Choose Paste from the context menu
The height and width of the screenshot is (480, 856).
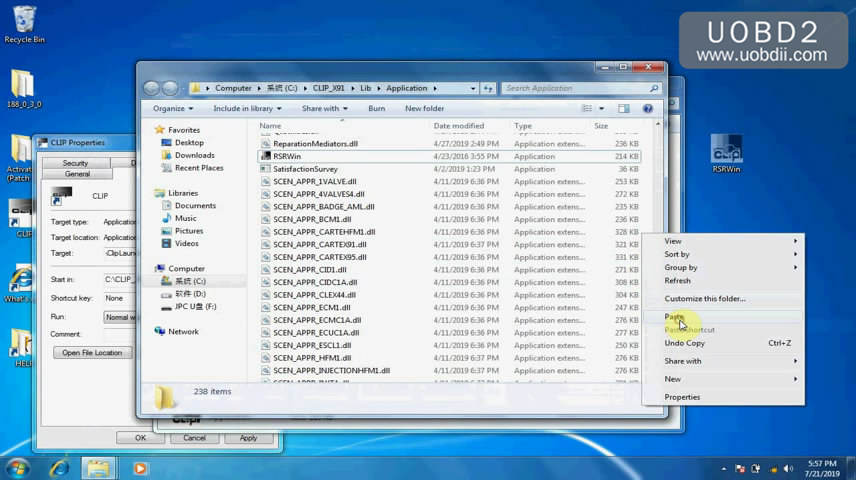click(675, 317)
